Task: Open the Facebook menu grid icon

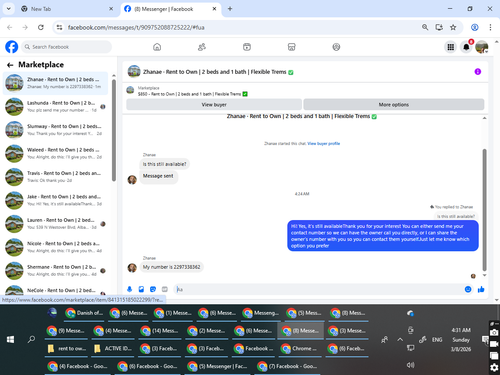Action: point(451,47)
